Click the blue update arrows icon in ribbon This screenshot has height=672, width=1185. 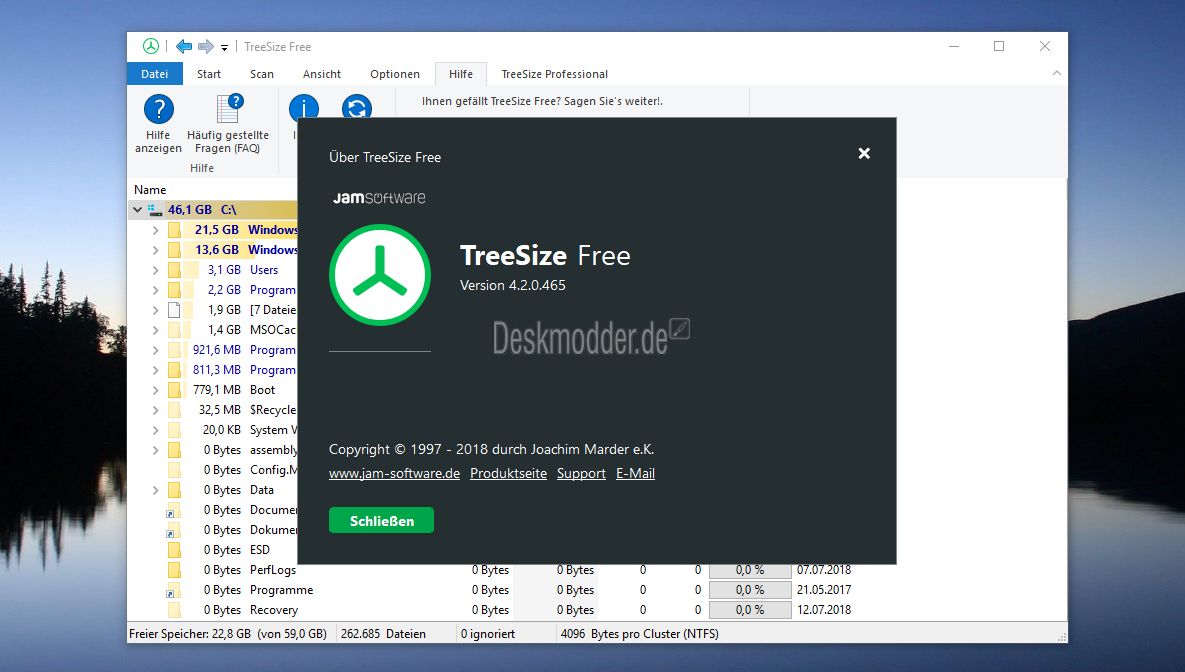click(357, 107)
